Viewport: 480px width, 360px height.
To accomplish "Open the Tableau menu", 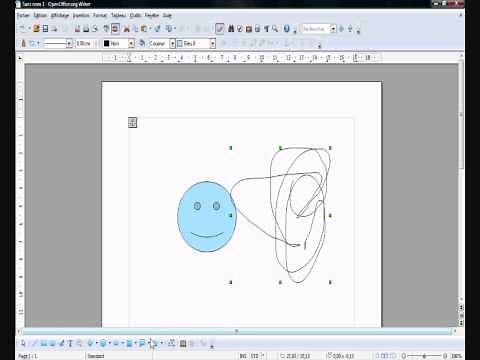I will (118, 15).
